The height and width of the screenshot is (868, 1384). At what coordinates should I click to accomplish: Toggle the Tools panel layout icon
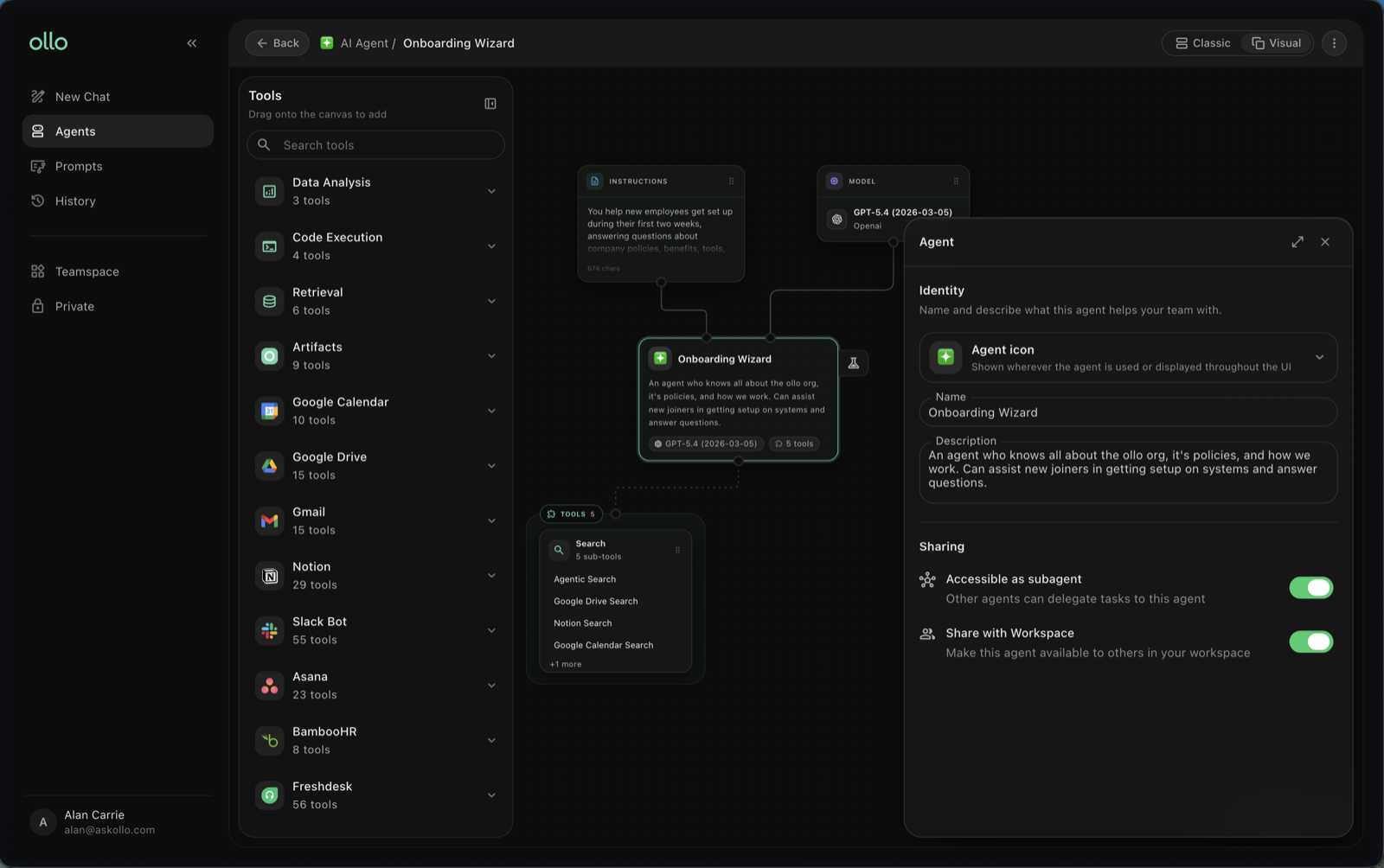coord(490,104)
